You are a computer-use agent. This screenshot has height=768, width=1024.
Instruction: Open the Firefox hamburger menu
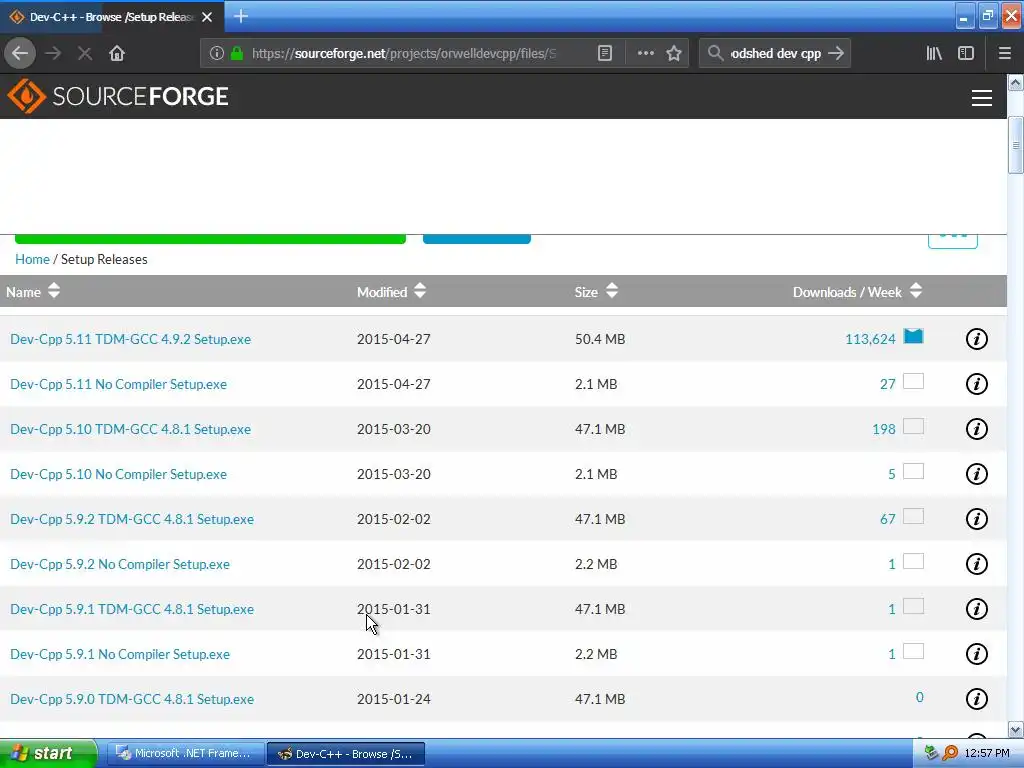point(1005,54)
